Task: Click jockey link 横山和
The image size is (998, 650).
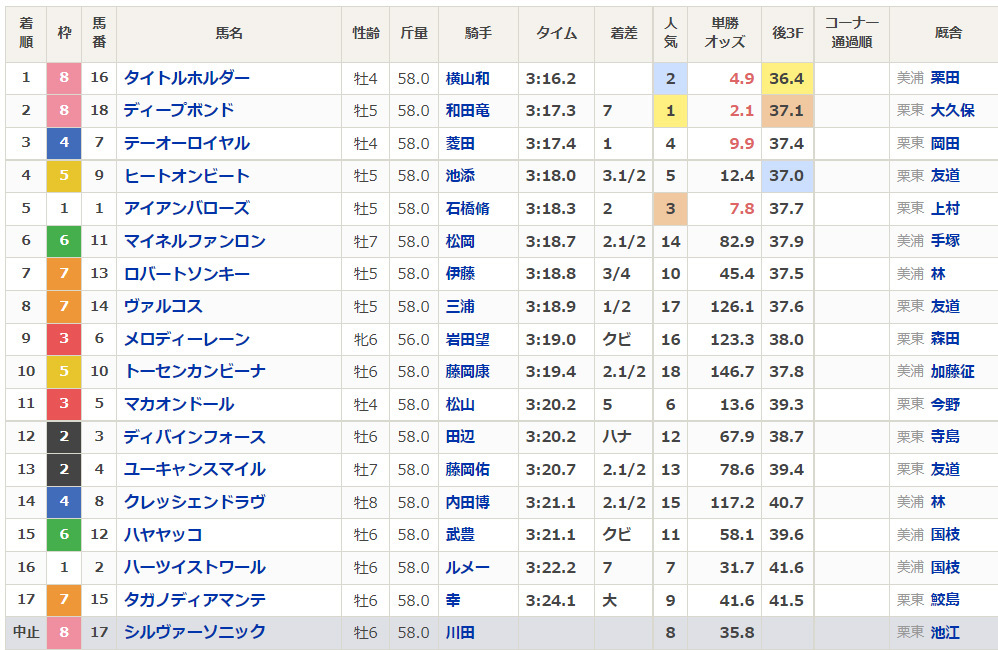Action: [x=468, y=78]
